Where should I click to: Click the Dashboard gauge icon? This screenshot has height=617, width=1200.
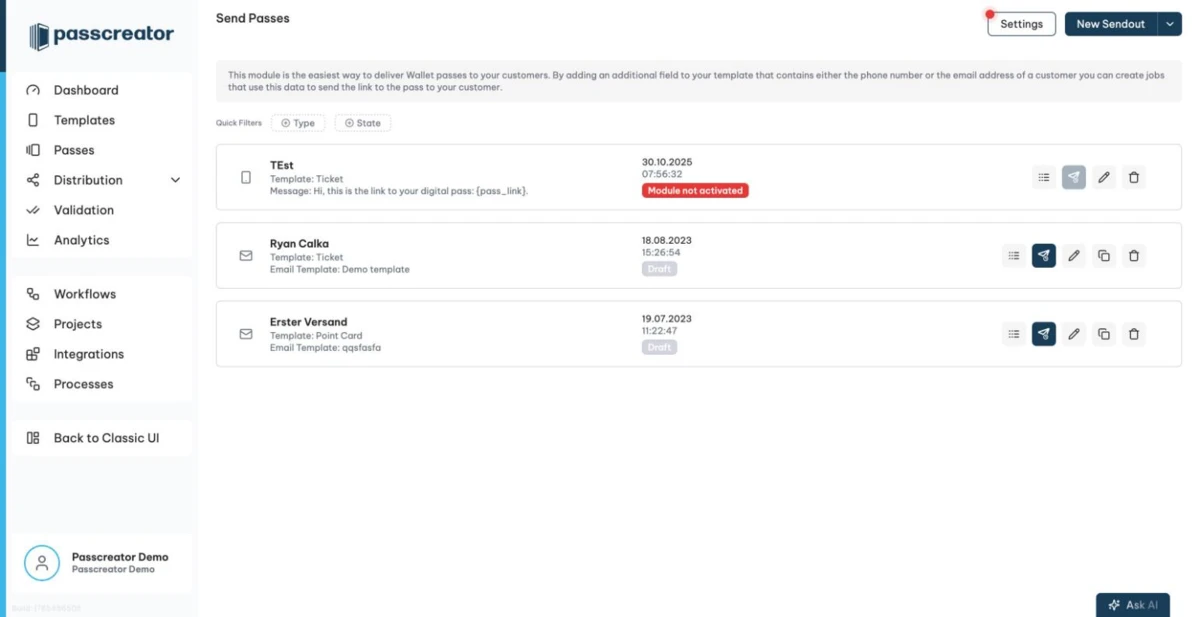[x=33, y=90]
